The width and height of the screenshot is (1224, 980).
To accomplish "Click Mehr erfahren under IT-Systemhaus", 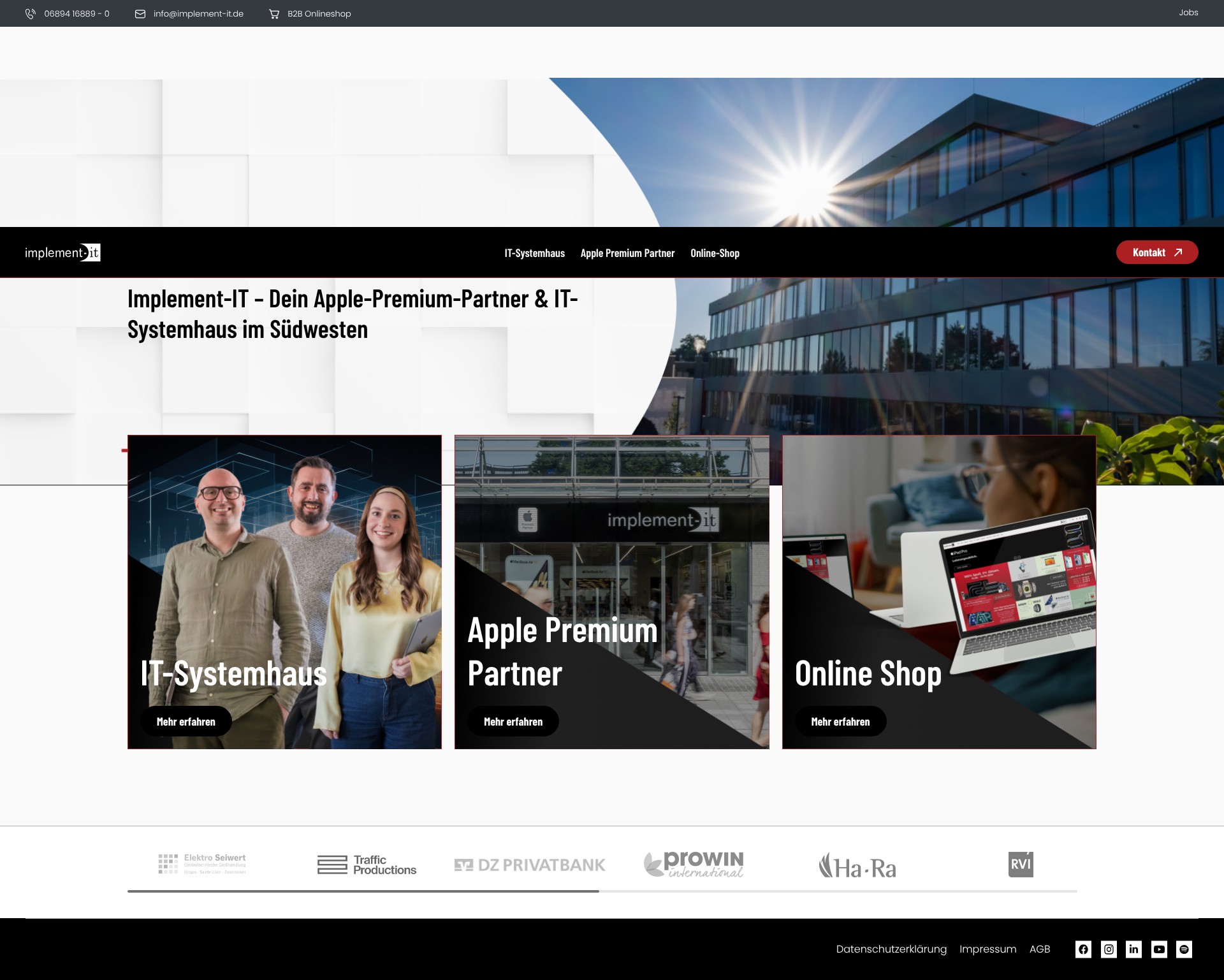I will tap(186, 722).
